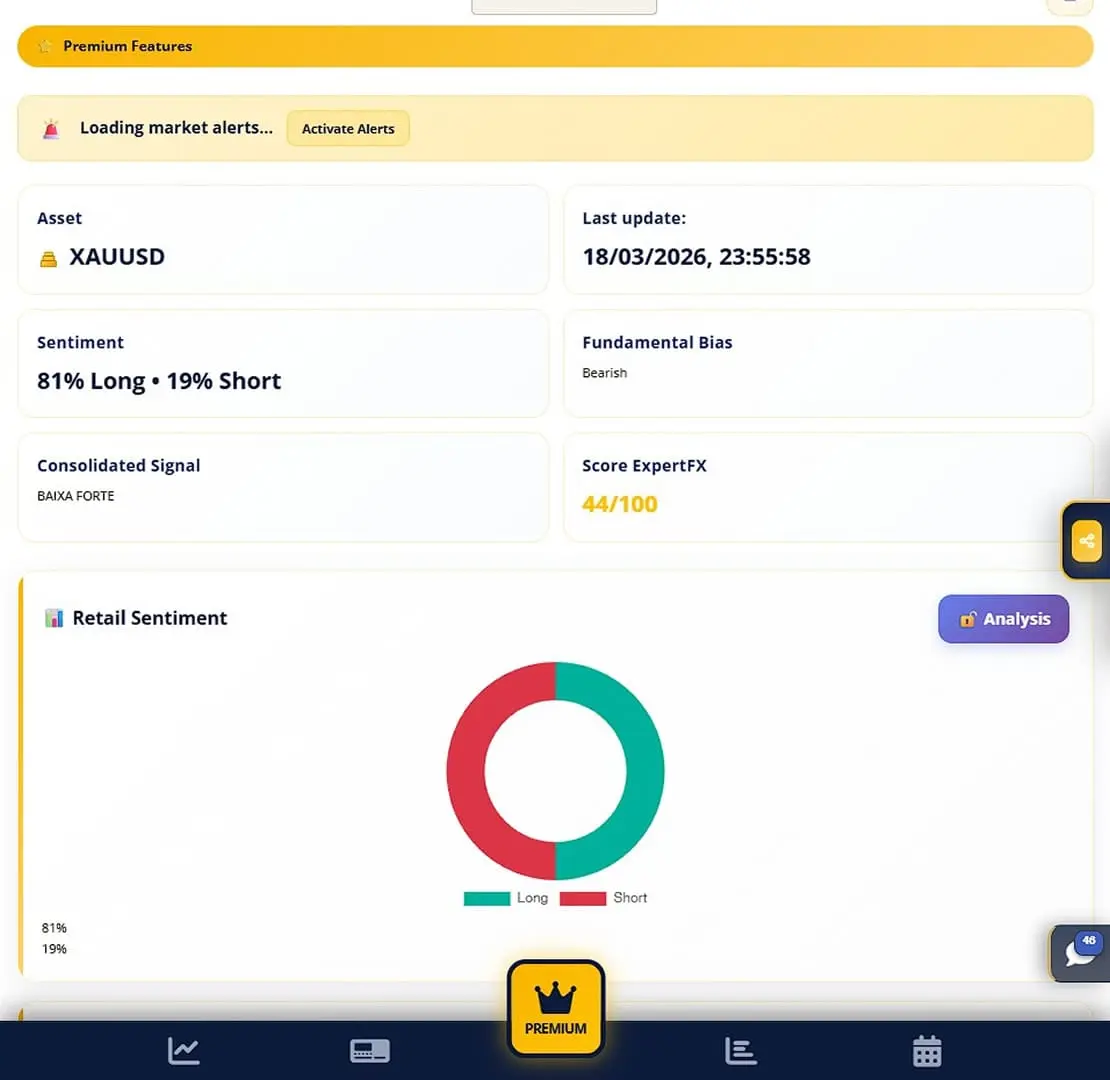1110x1080 pixels.
Task: Click the BAIXA FORTE signal text
Action: [x=76, y=496]
